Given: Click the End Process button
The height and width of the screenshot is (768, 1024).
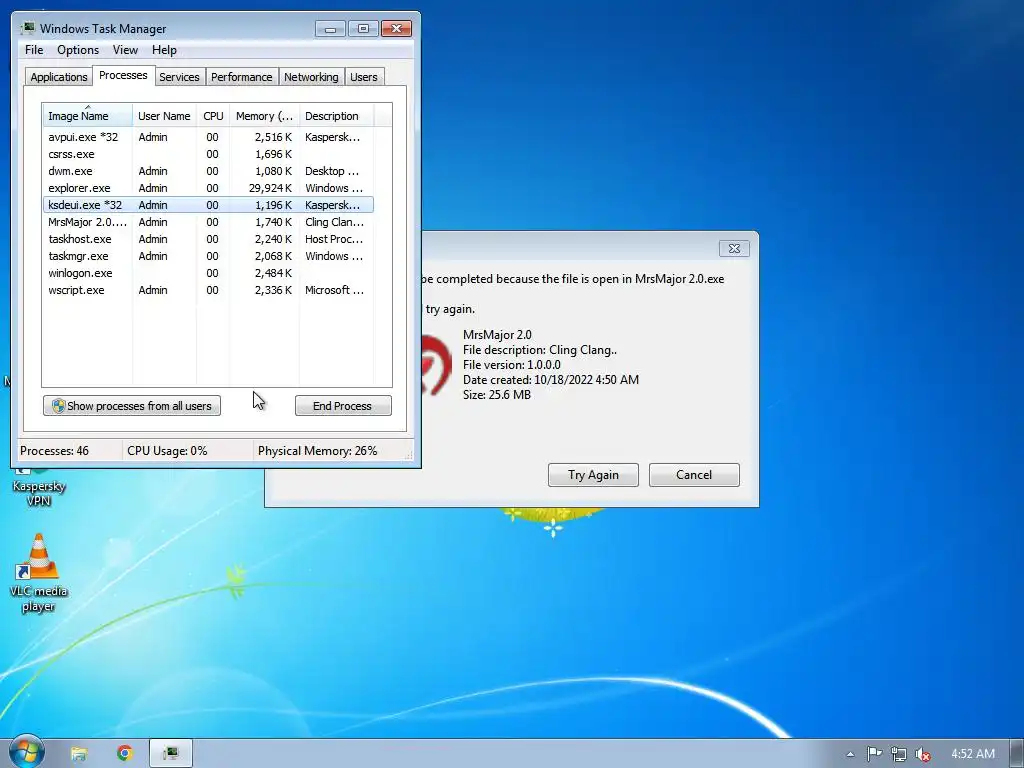Looking at the screenshot, I should 343,406.
